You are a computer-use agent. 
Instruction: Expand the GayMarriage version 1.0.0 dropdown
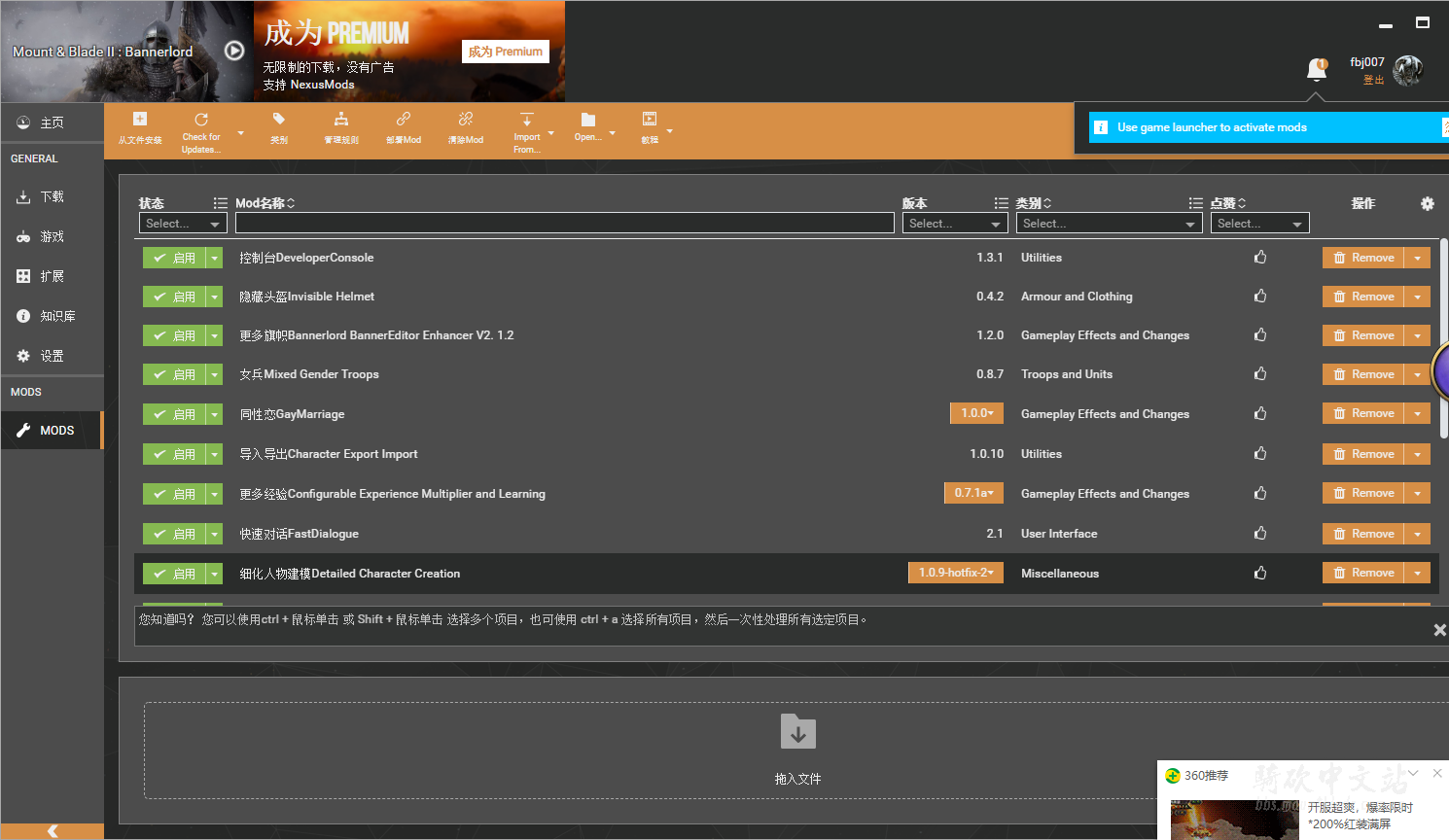click(976, 413)
